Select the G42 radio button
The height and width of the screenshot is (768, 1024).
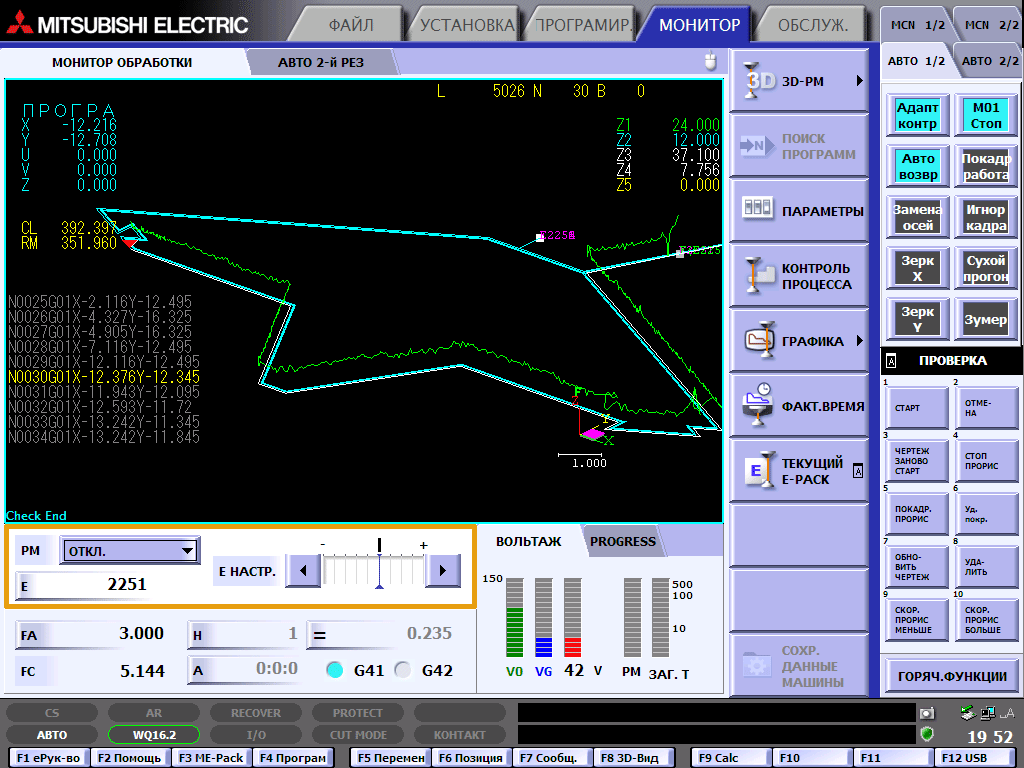tap(403, 671)
